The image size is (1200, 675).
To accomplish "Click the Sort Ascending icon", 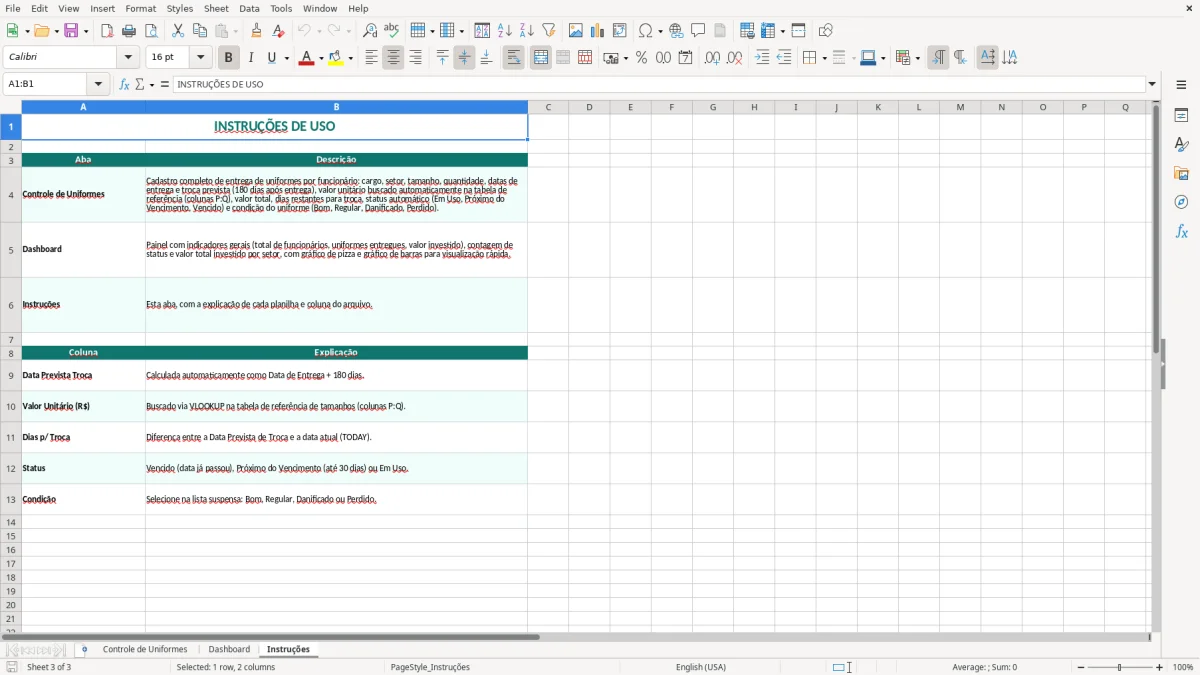I will [504, 31].
